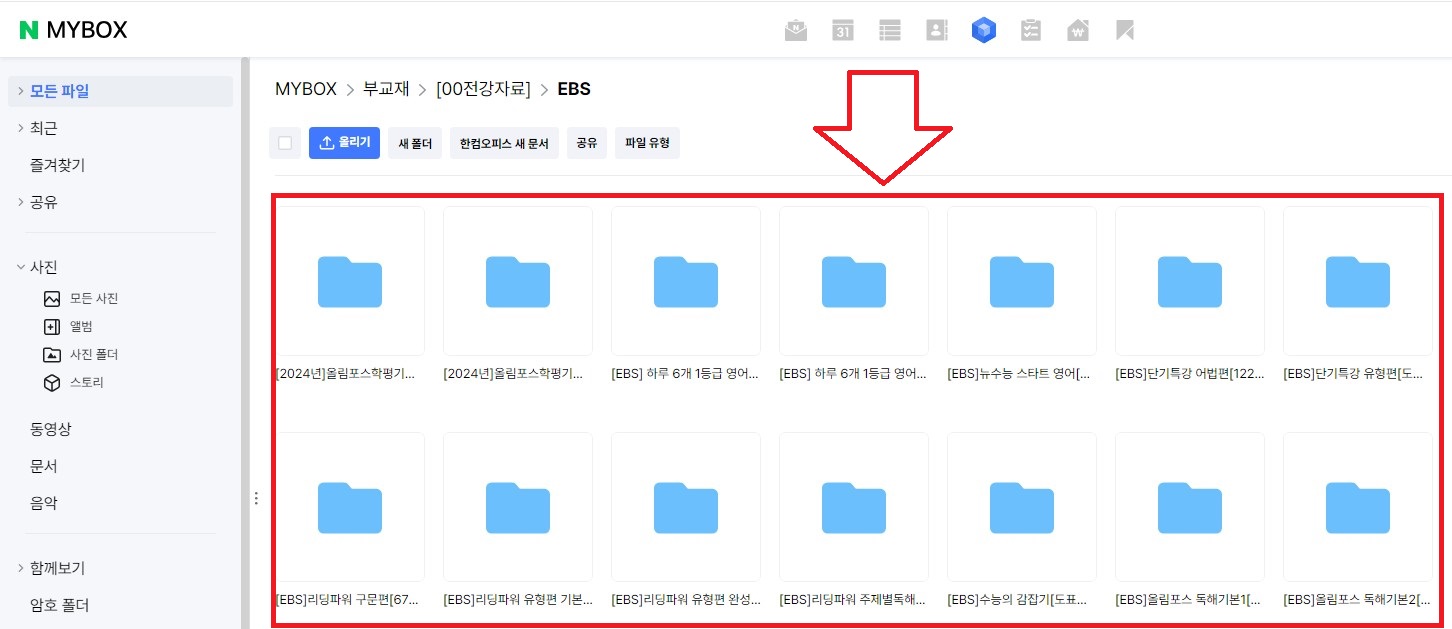The image size is (1452, 629).
Task: Create a folder with 새 폴더
Action: (x=415, y=143)
